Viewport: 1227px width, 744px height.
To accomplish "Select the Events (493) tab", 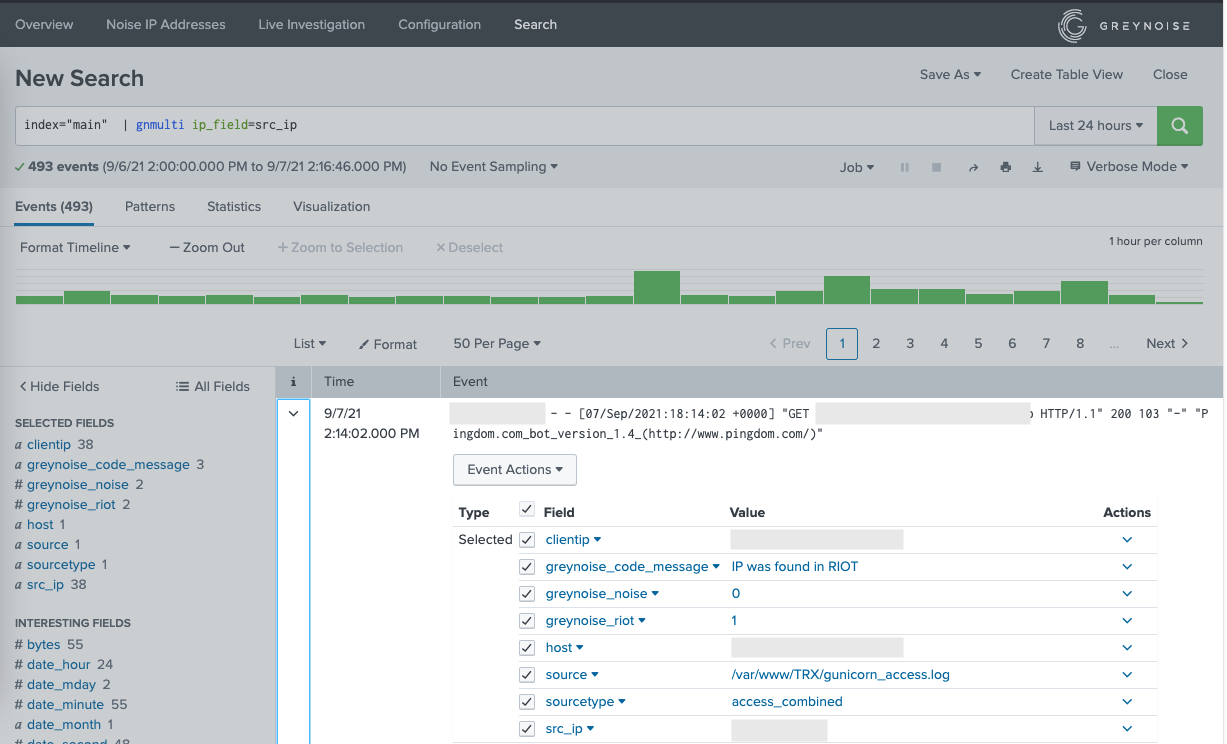I will [54, 206].
